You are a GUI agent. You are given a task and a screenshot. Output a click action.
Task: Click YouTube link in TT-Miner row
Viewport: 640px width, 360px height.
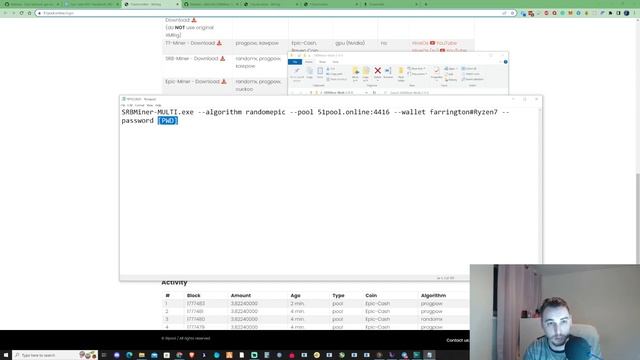(447, 43)
